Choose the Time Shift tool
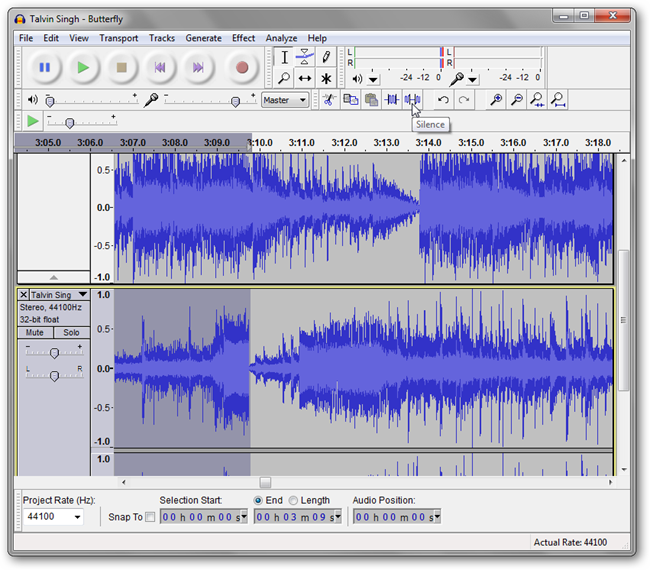This screenshot has width=650, height=570. [305, 78]
